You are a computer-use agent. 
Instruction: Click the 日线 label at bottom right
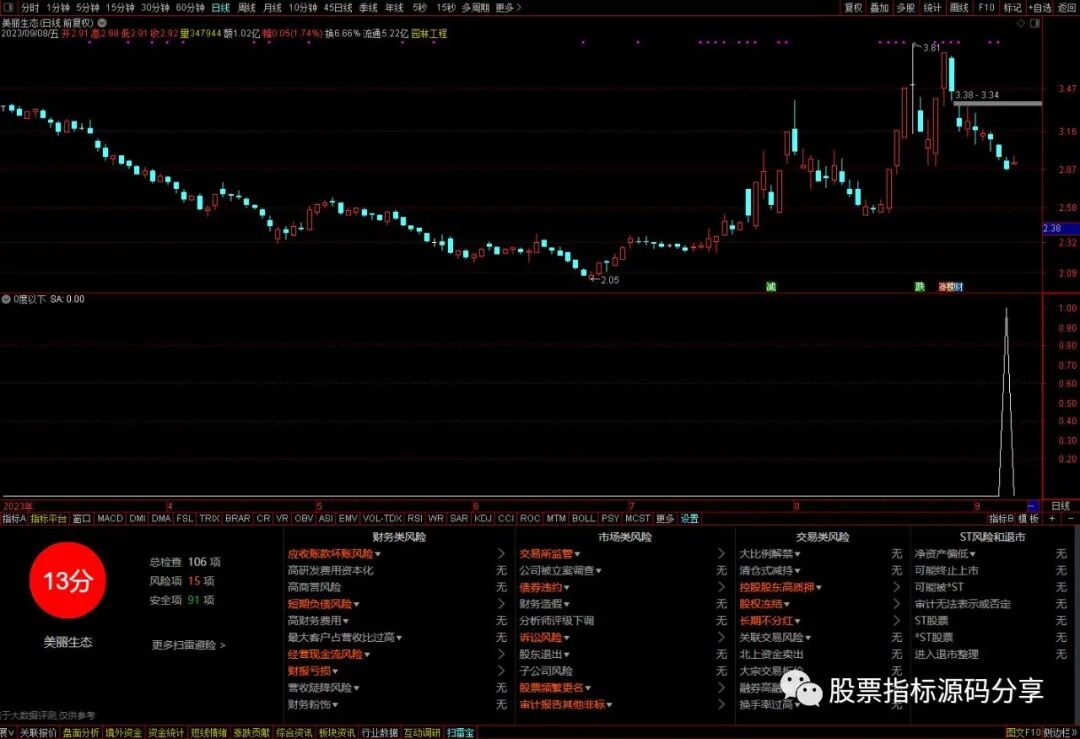(x=1060, y=506)
